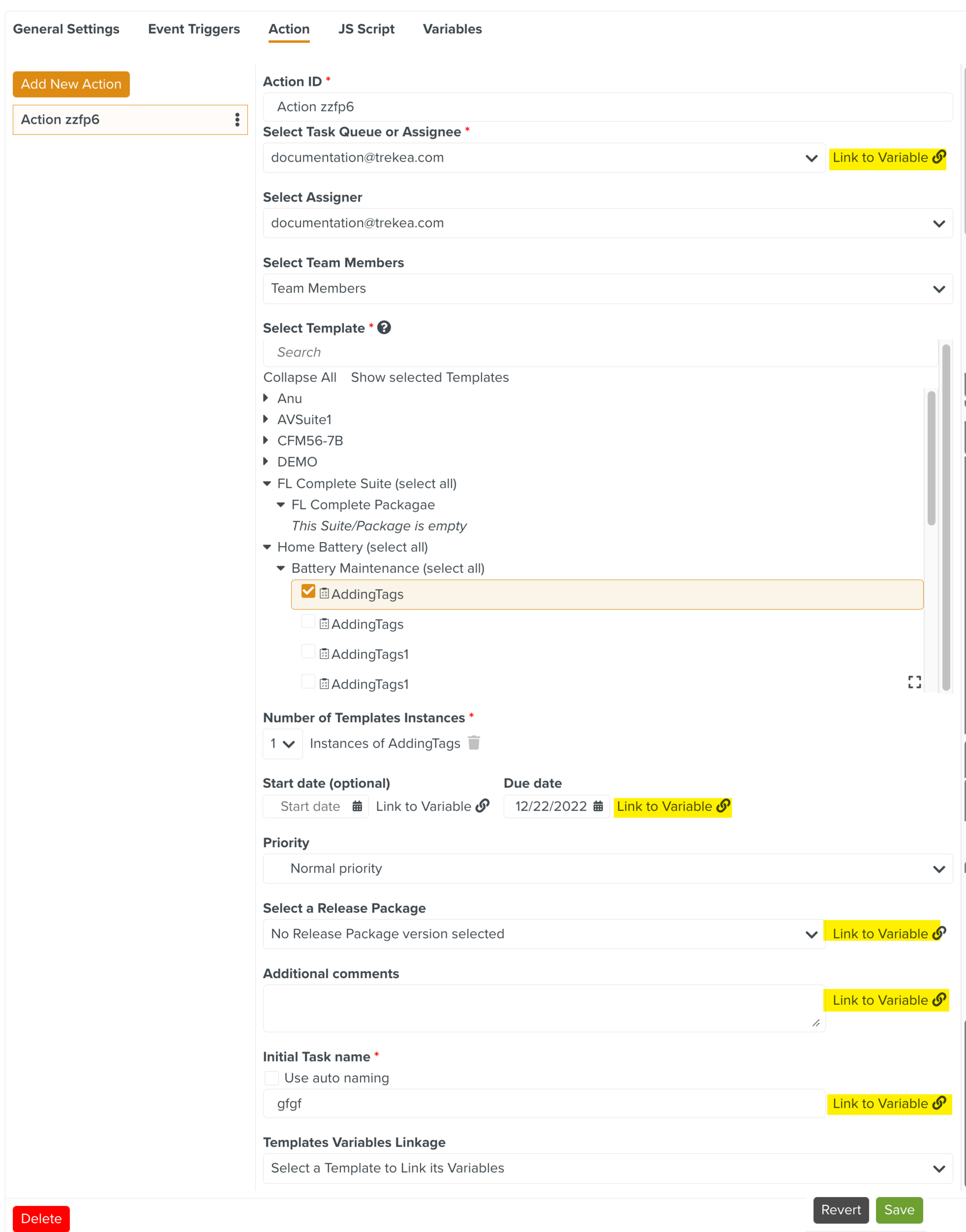
Task: Click the trash icon next to Instances of AddingTags
Action: 474,743
